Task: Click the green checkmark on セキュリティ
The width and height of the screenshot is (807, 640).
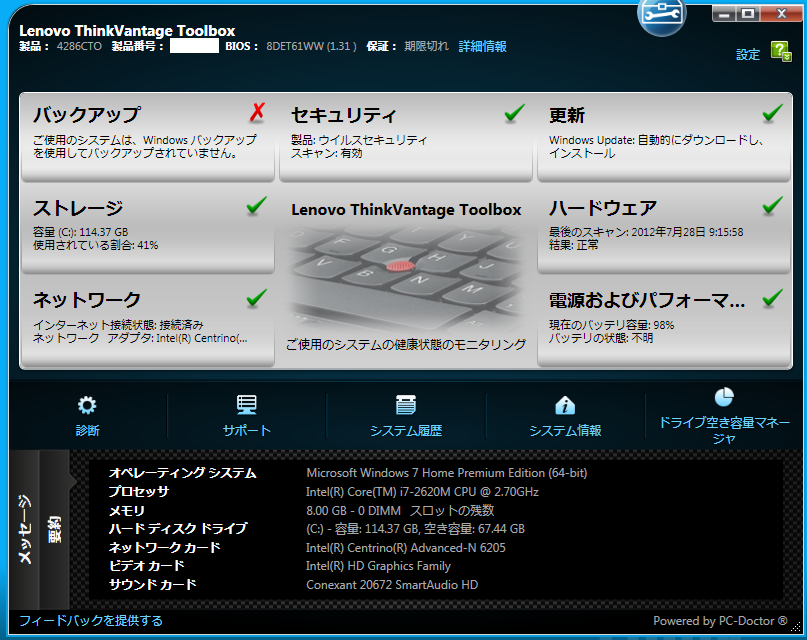Action: 514,113
